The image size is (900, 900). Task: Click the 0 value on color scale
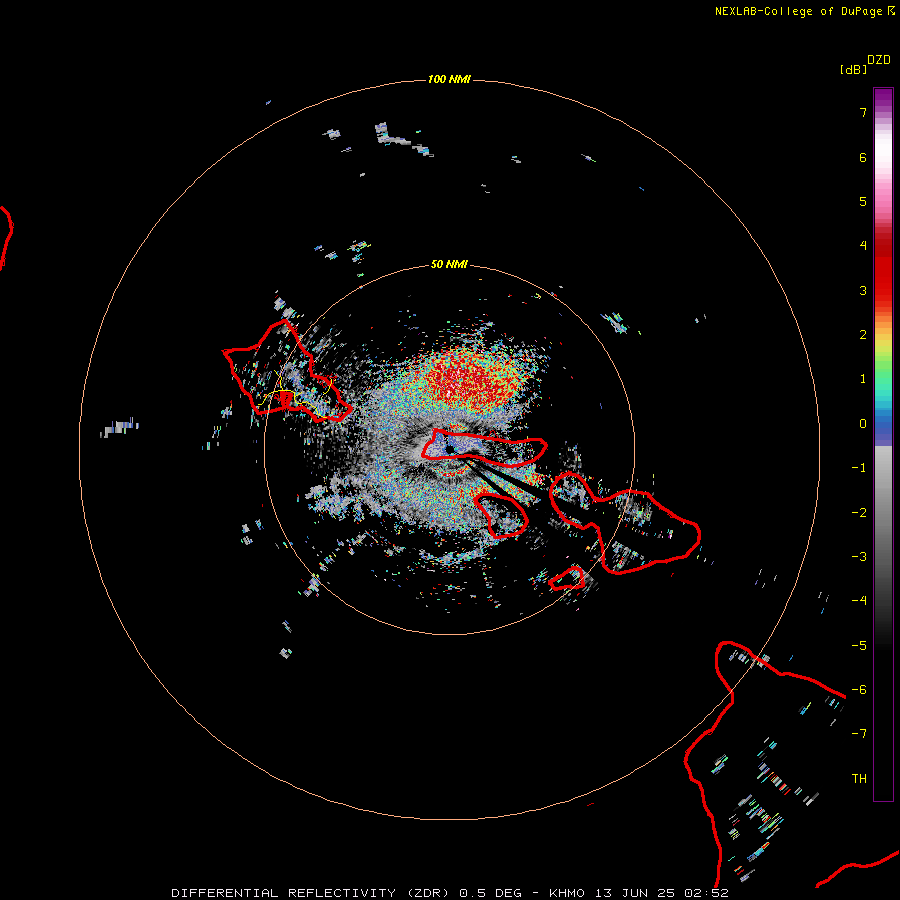click(863, 424)
